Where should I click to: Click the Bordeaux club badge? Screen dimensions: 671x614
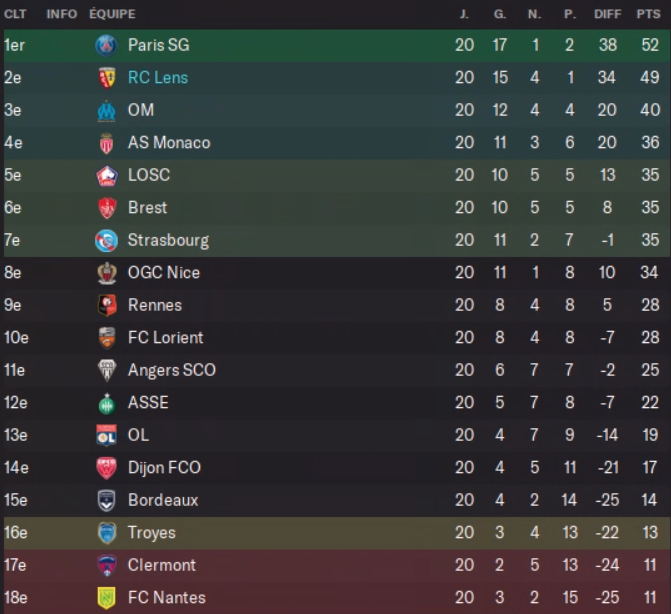[x=106, y=500]
